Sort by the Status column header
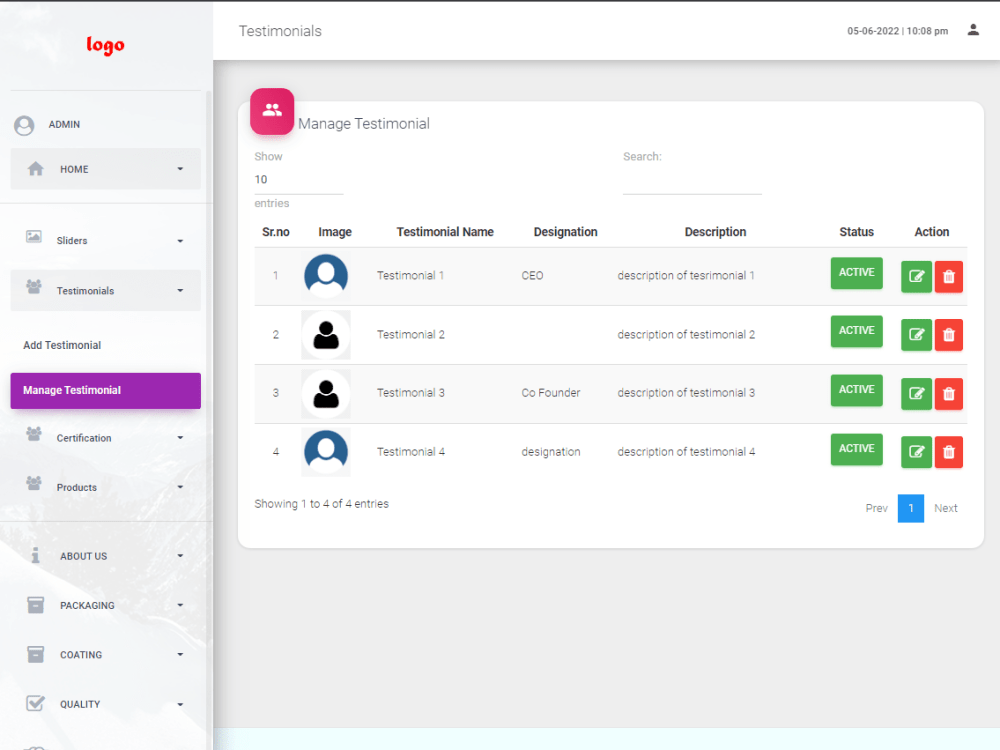Viewport: 1000px width, 750px height. tap(857, 232)
